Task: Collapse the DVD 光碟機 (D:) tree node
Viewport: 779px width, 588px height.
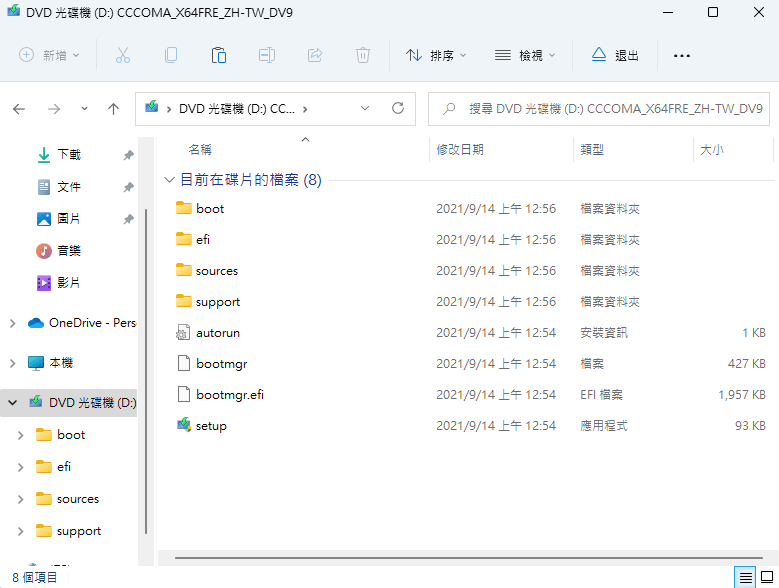Action: (x=12, y=403)
